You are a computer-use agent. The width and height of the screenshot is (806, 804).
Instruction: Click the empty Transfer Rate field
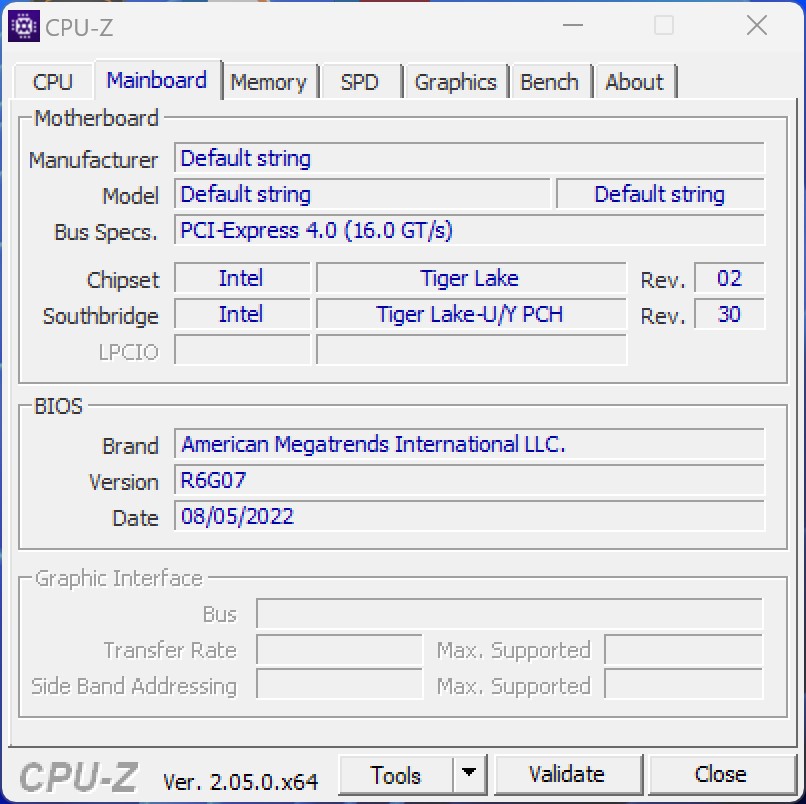coord(339,649)
